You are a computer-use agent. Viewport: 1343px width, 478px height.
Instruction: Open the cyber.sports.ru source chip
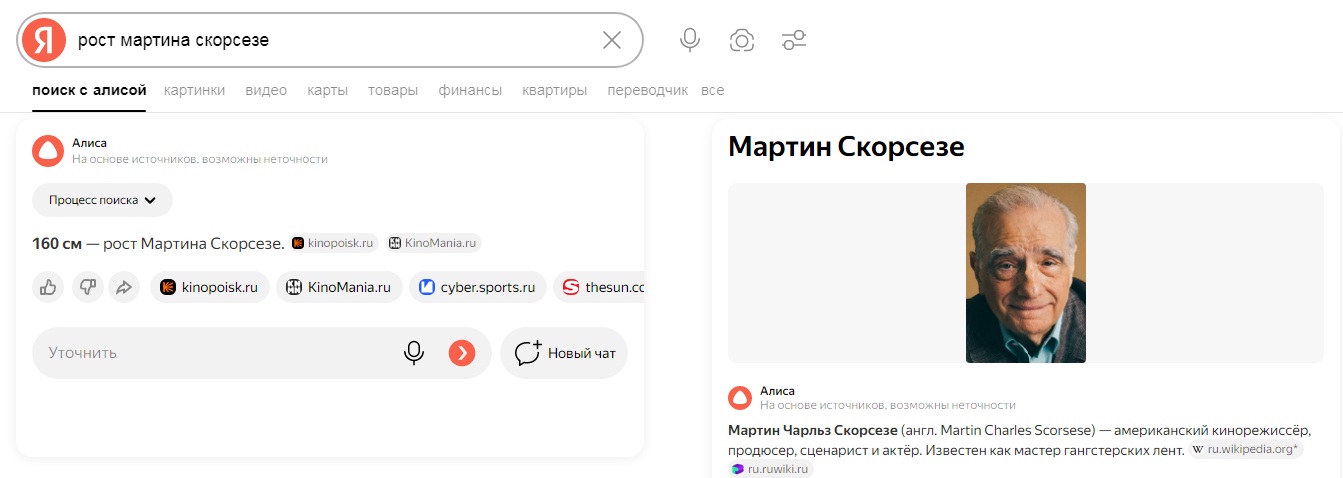(478, 287)
